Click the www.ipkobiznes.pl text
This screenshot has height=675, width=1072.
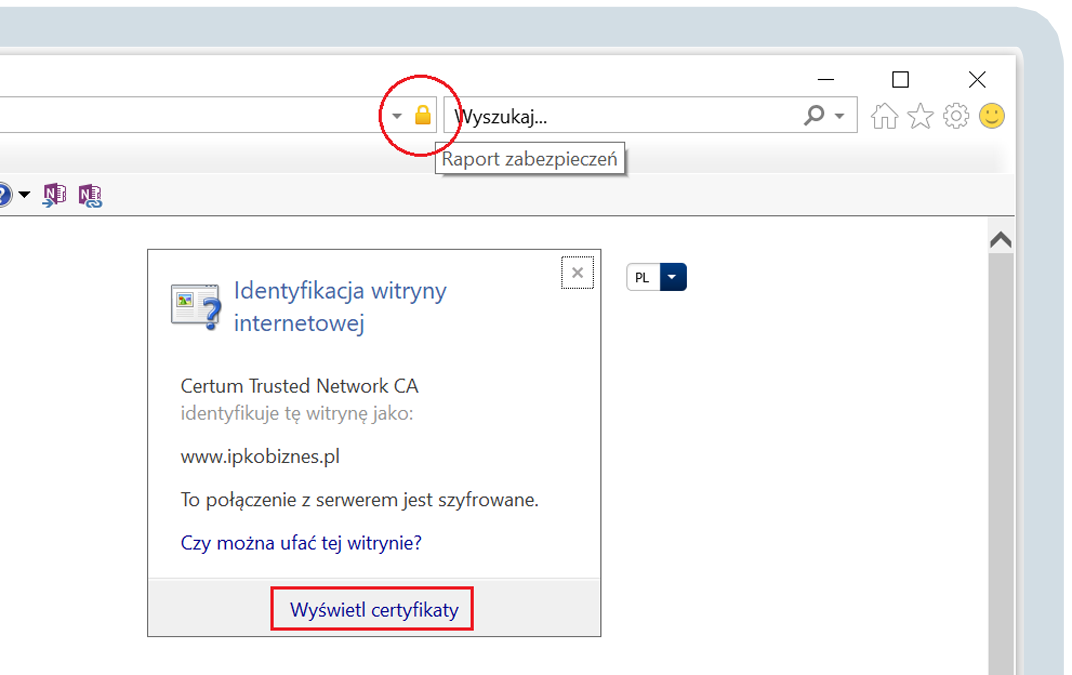tap(260, 456)
